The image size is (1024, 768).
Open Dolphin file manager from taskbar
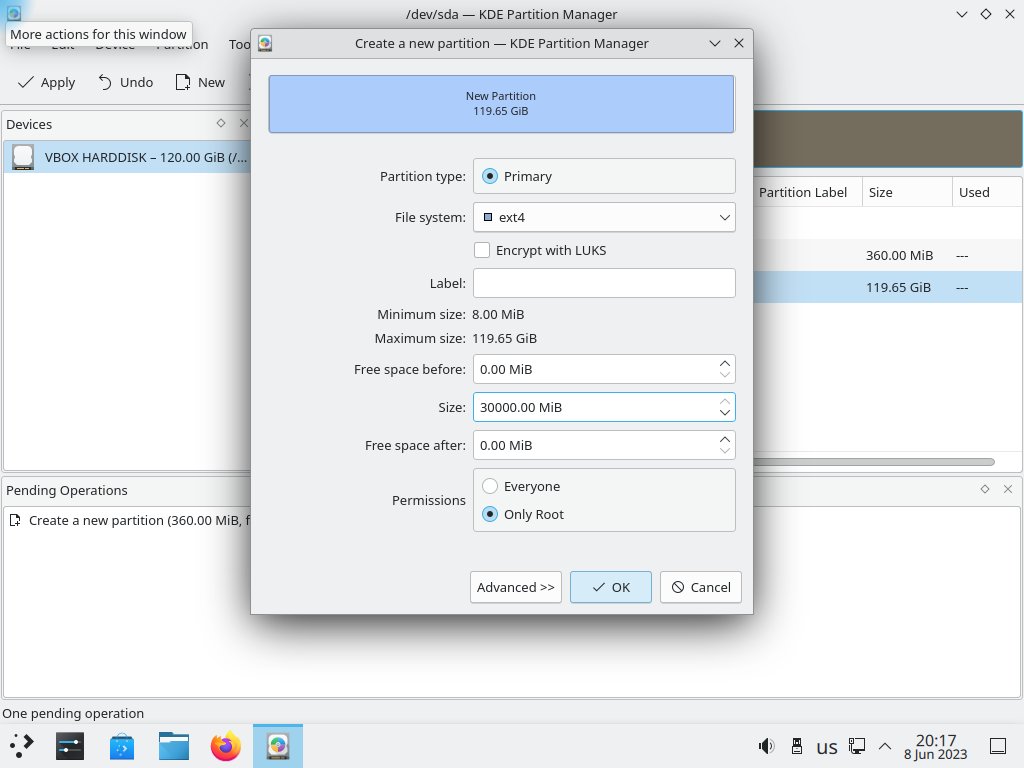click(x=174, y=746)
